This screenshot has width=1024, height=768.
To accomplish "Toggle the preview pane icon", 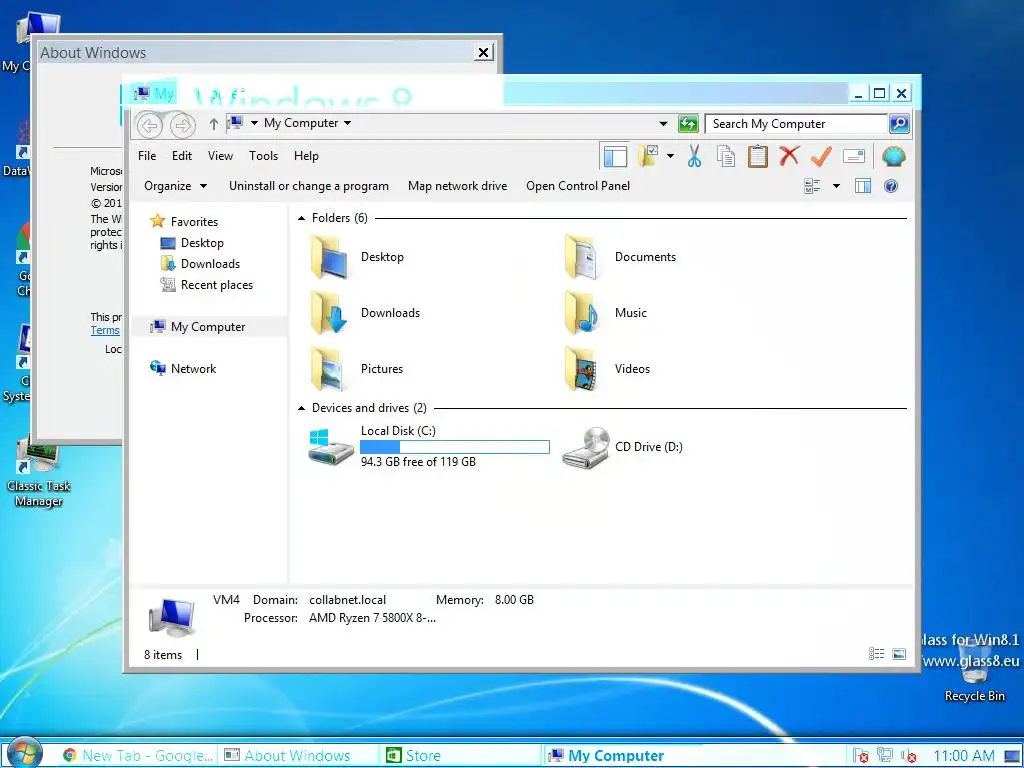I will click(863, 186).
